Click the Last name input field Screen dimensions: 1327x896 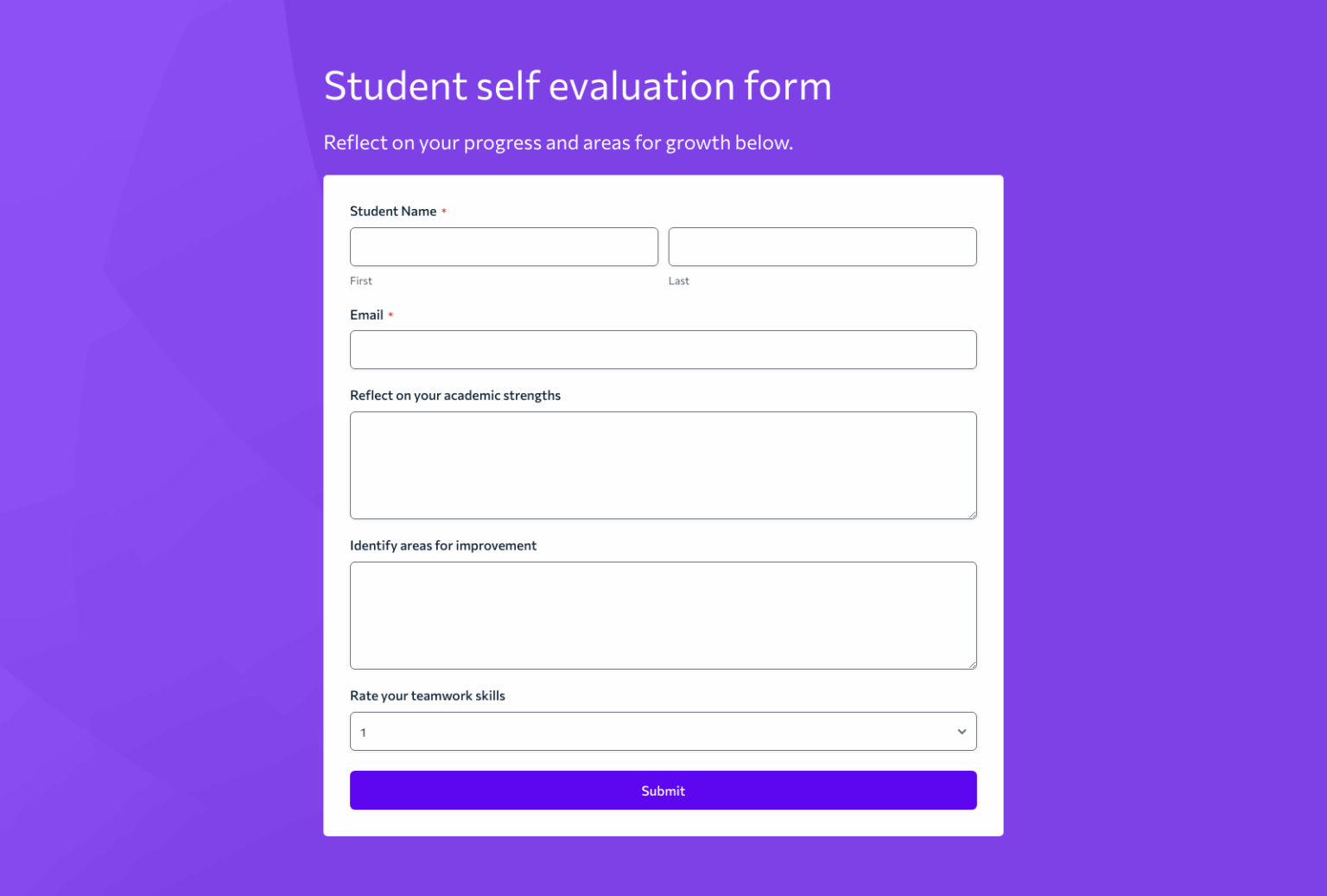coord(822,246)
